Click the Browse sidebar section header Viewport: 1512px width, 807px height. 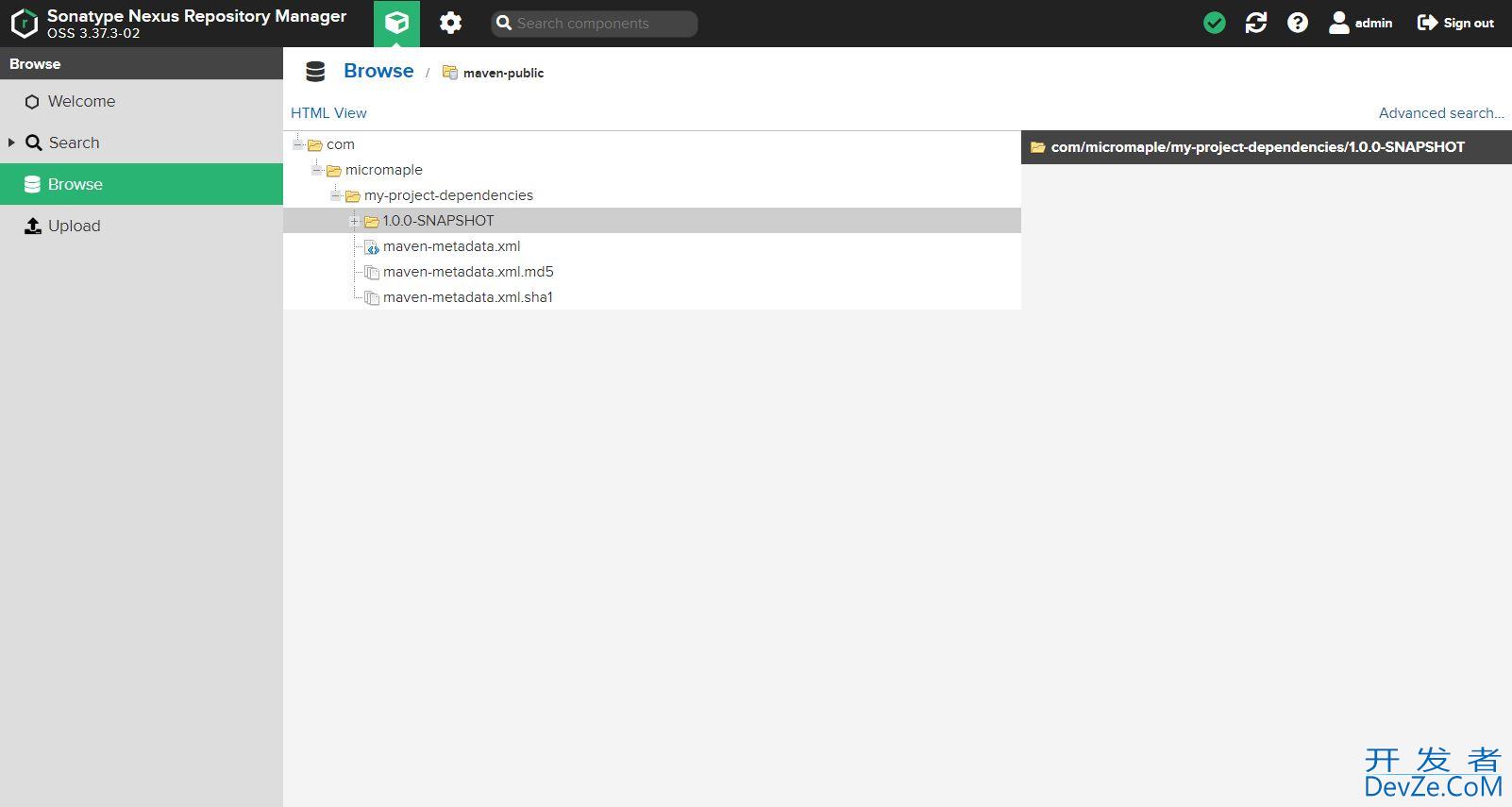click(142, 64)
